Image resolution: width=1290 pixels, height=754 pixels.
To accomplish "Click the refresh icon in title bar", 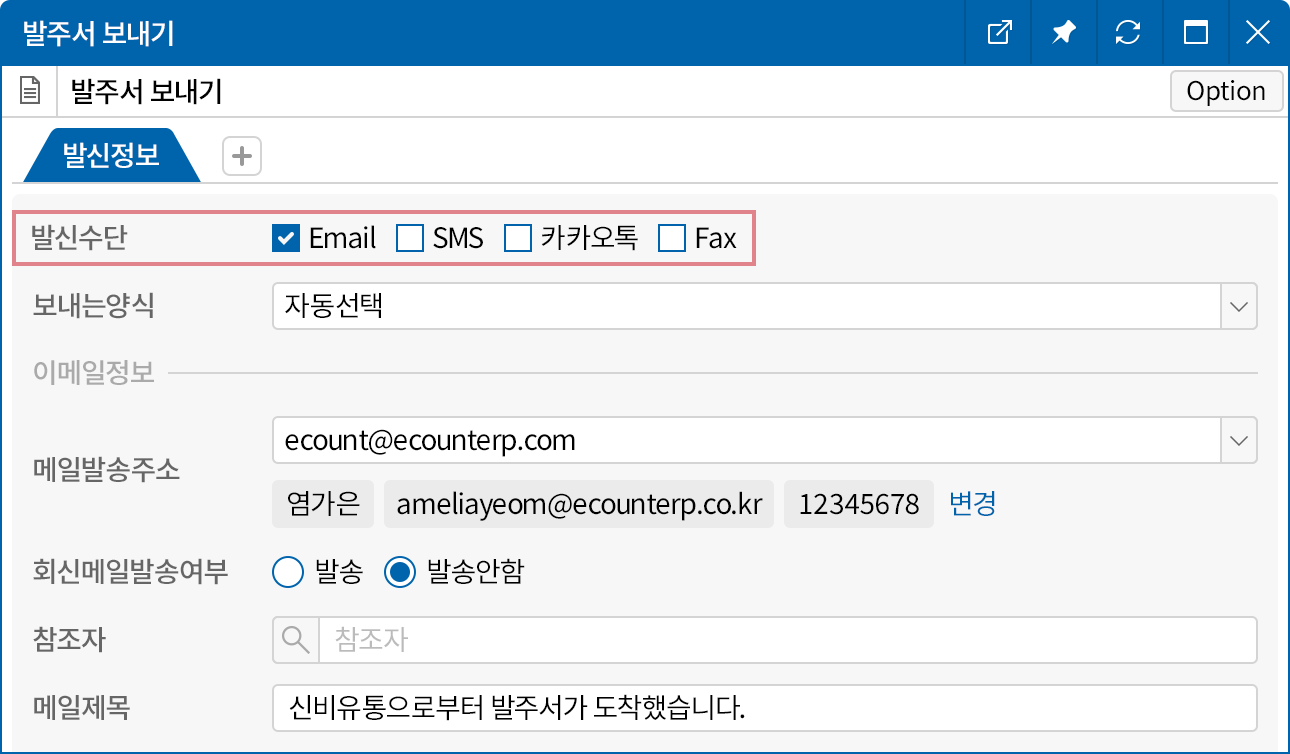I will click(1128, 33).
